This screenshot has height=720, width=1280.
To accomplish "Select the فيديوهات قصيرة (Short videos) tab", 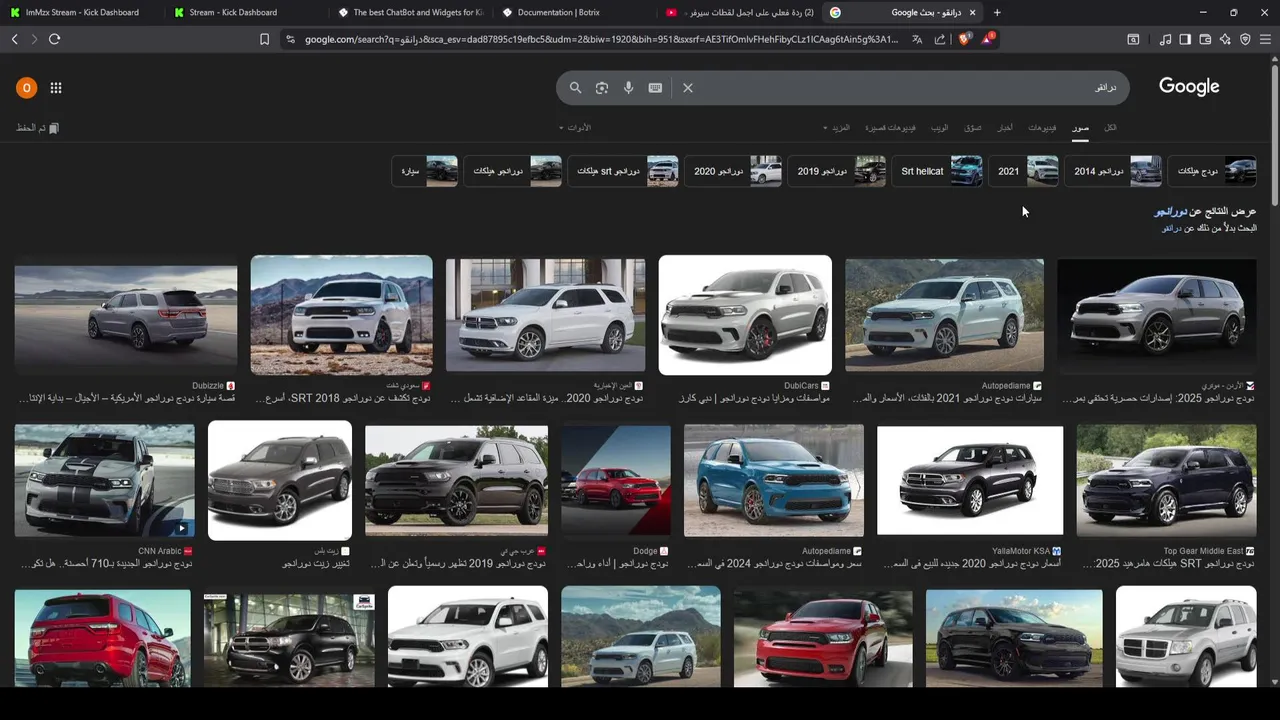I will pos(890,128).
